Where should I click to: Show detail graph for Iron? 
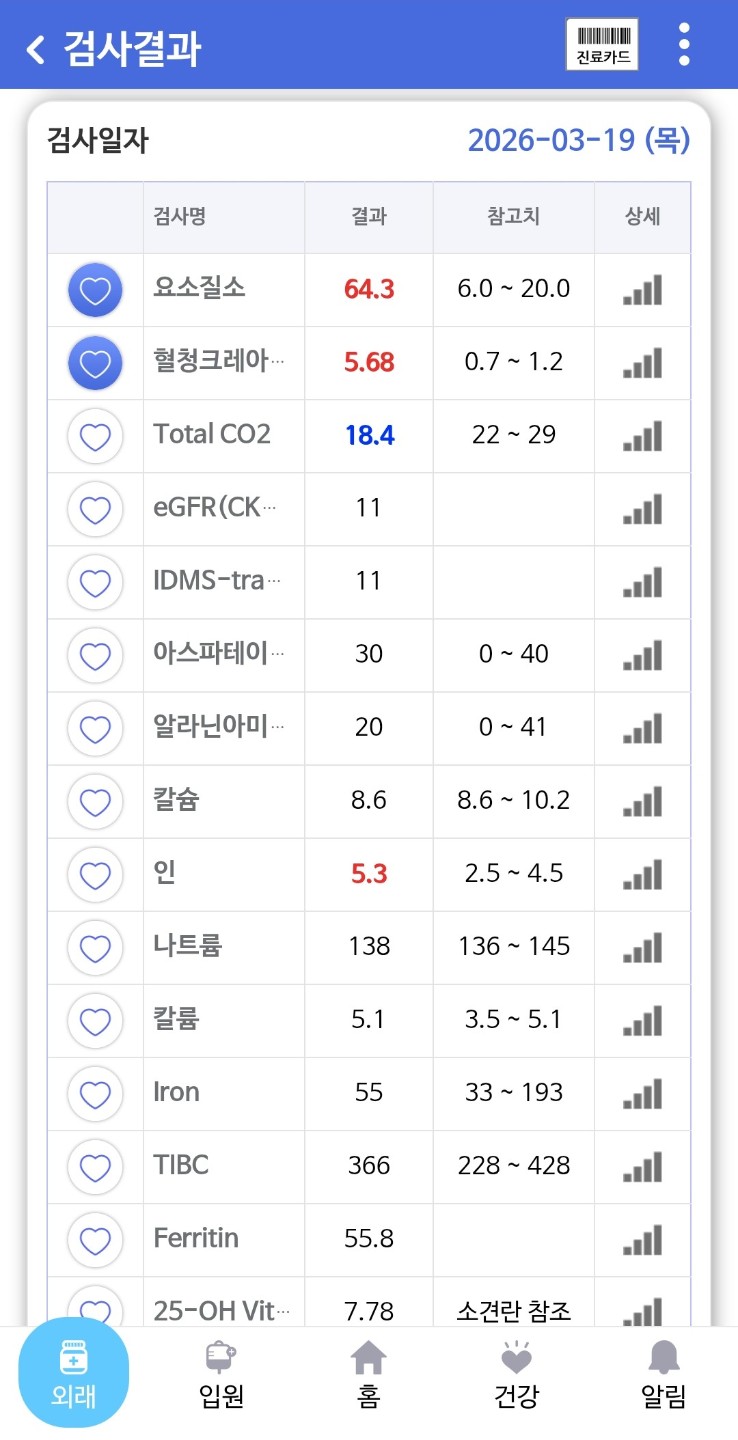pyautogui.click(x=642, y=1094)
